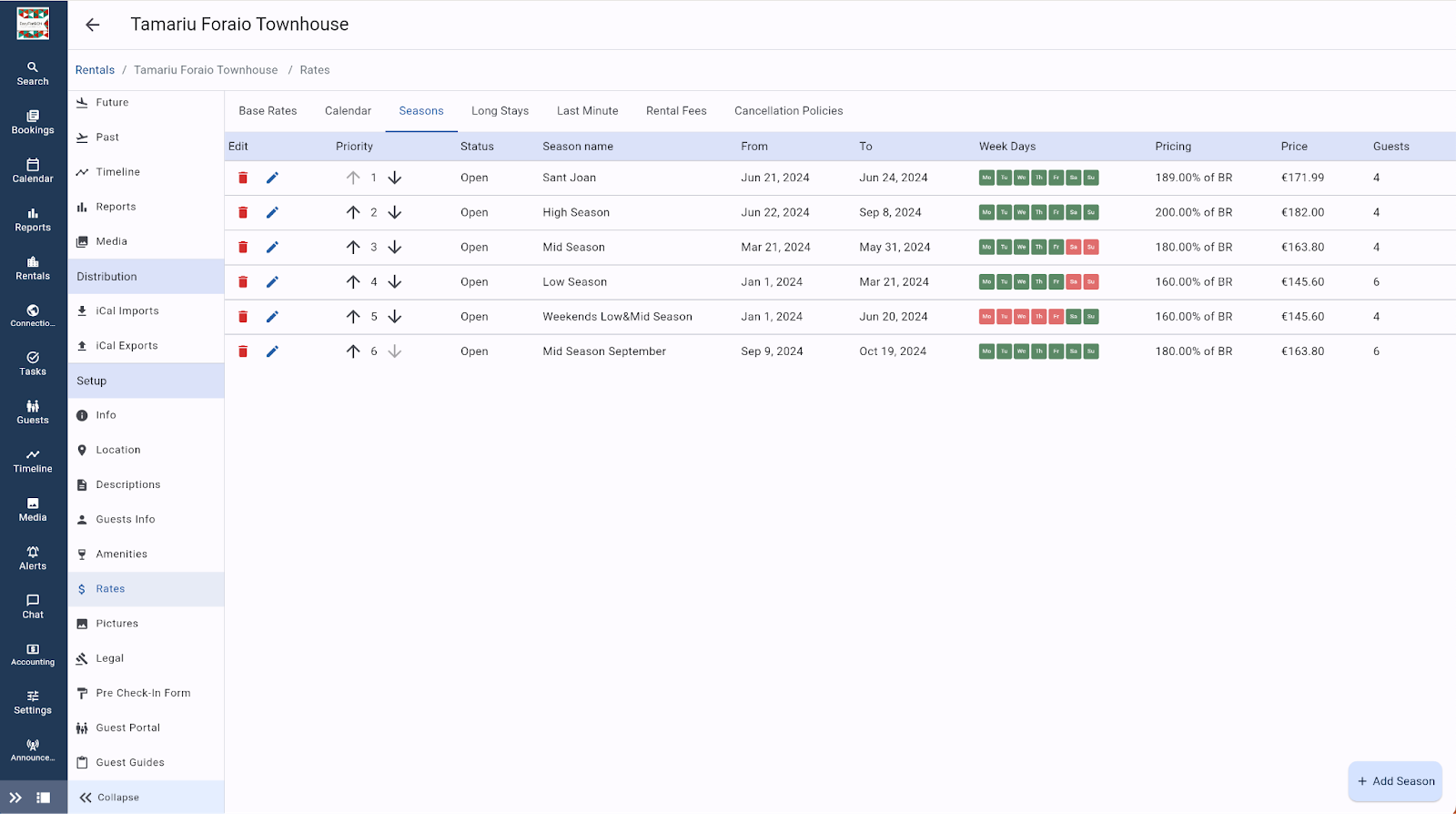This screenshot has height=814, width=1456.
Task: Select Pre Check-In Form in setup menu
Action: (143, 693)
